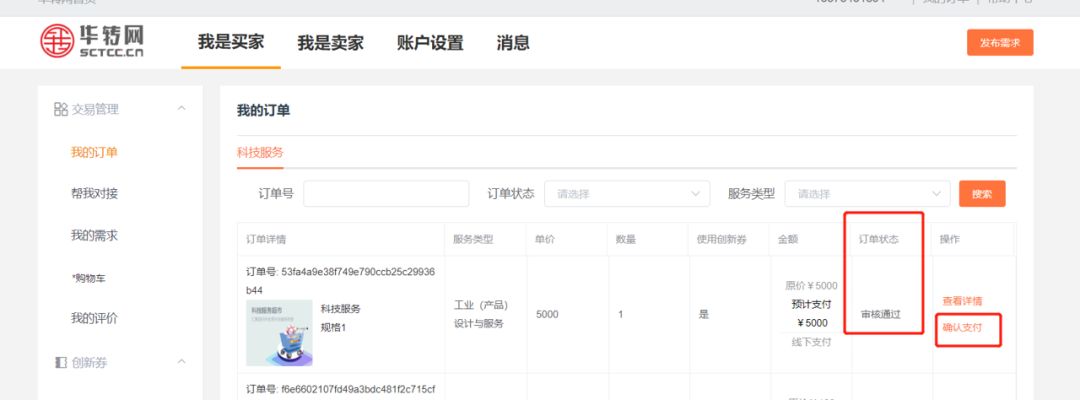Click the 创新券 icon in sidebar
Screen dimensions: 1080x400
[x=61, y=362]
